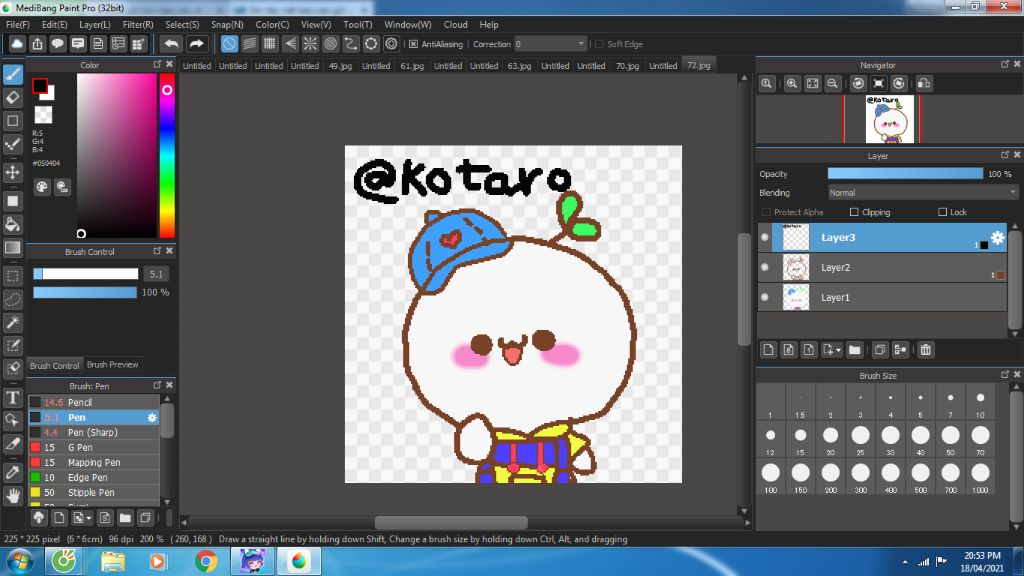The width and height of the screenshot is (1024, 576).
Task: Click the canvas horizontal scrollbar
Action: [451, 522]
